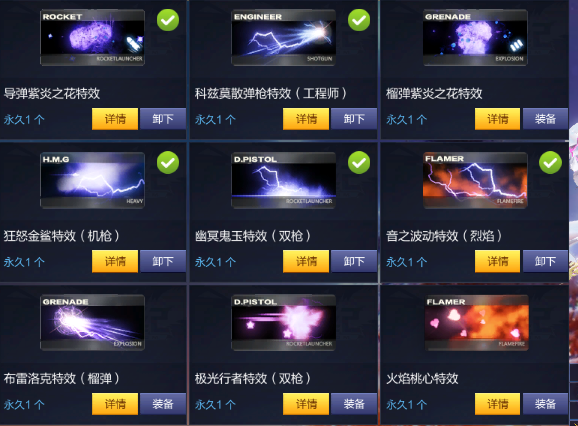
Task: Click the FLAMER lightning flame effect thumbnail
Action: click(x=475, y=180)
